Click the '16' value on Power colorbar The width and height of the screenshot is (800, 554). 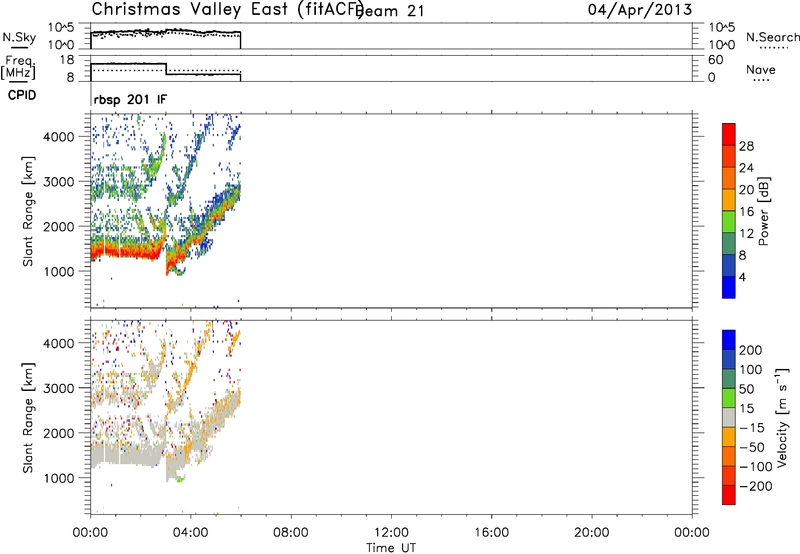tap(746, 212)
